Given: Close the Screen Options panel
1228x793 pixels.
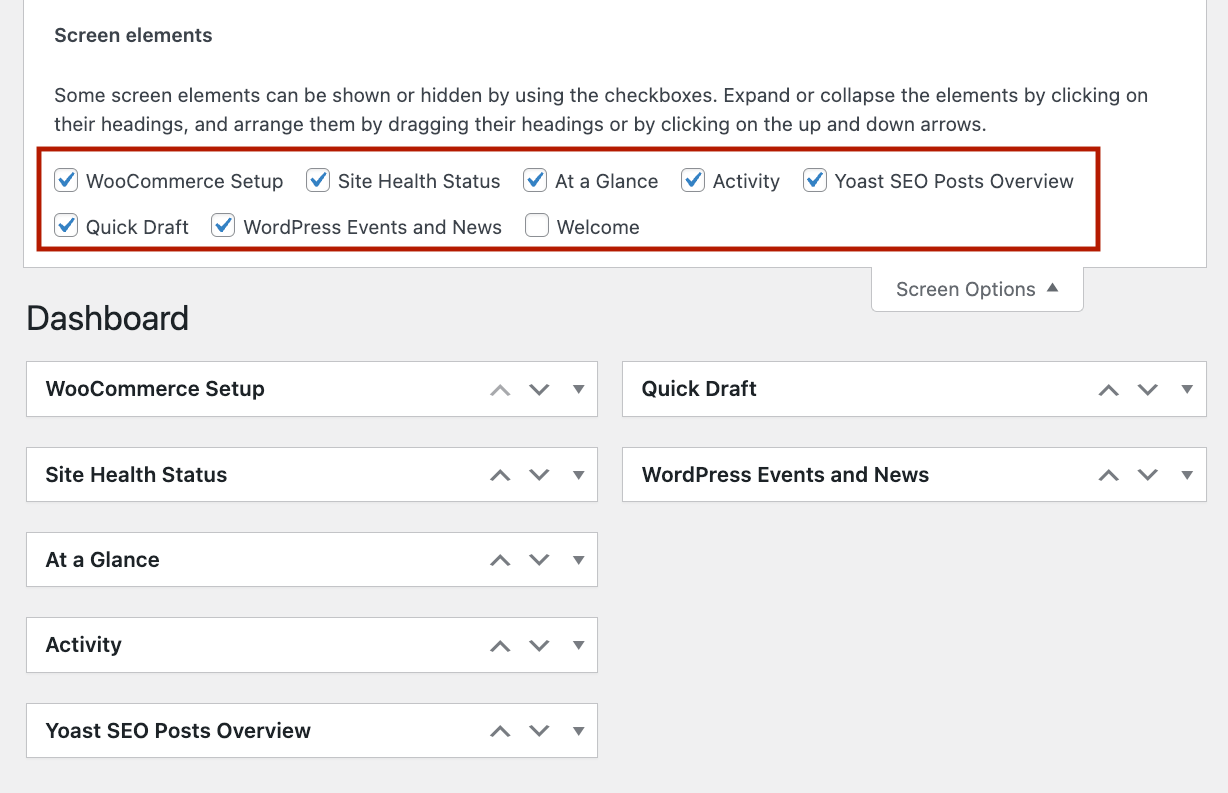Looking at the screenshot, I should tap(975, 288).
